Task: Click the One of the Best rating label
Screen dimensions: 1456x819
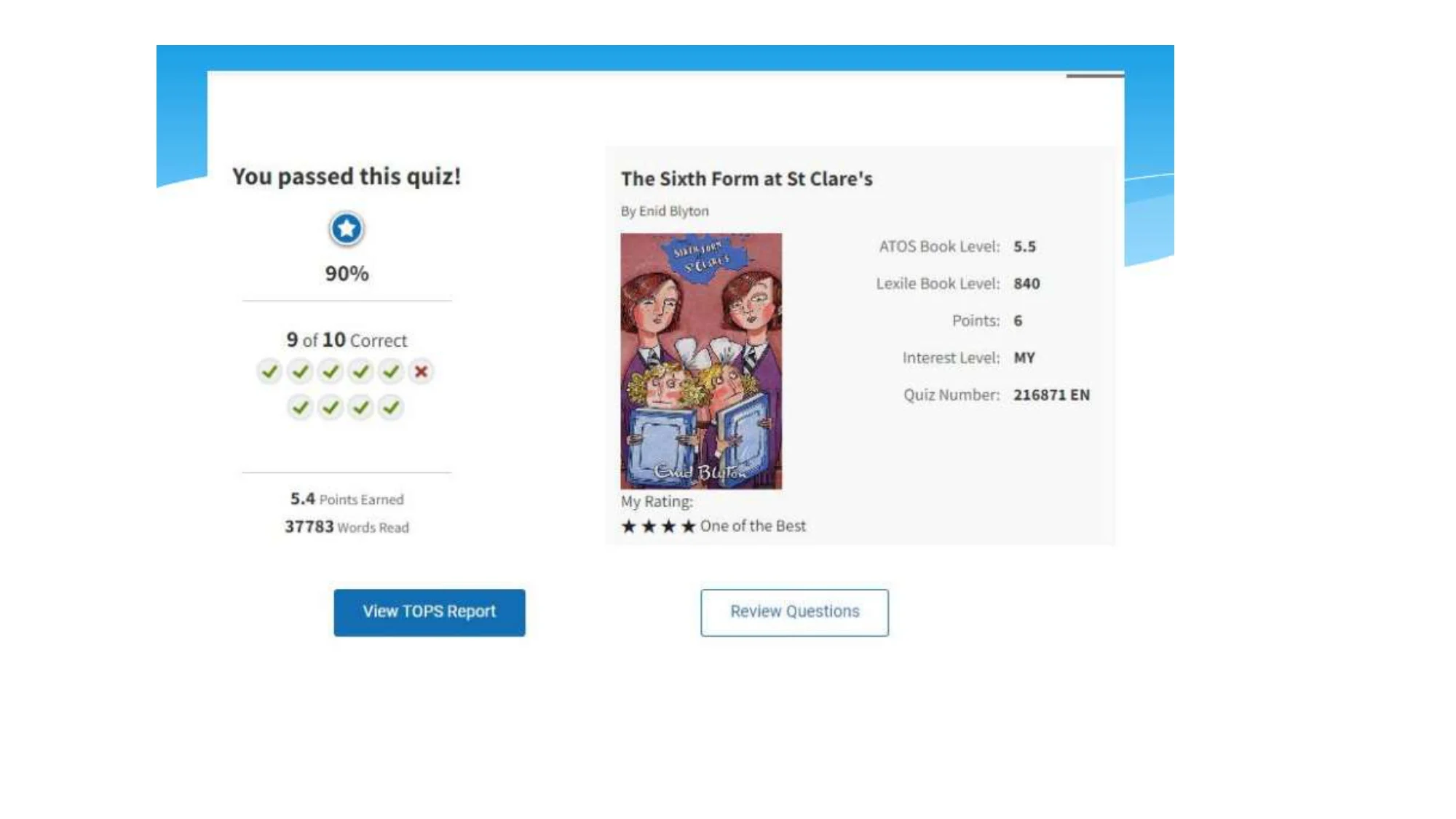Action: tap(753, 526)
